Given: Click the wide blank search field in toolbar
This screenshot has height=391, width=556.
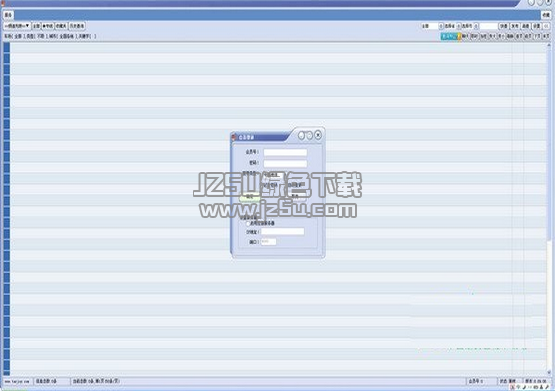Looking at the screenshot, I should (x=489, y=26).
